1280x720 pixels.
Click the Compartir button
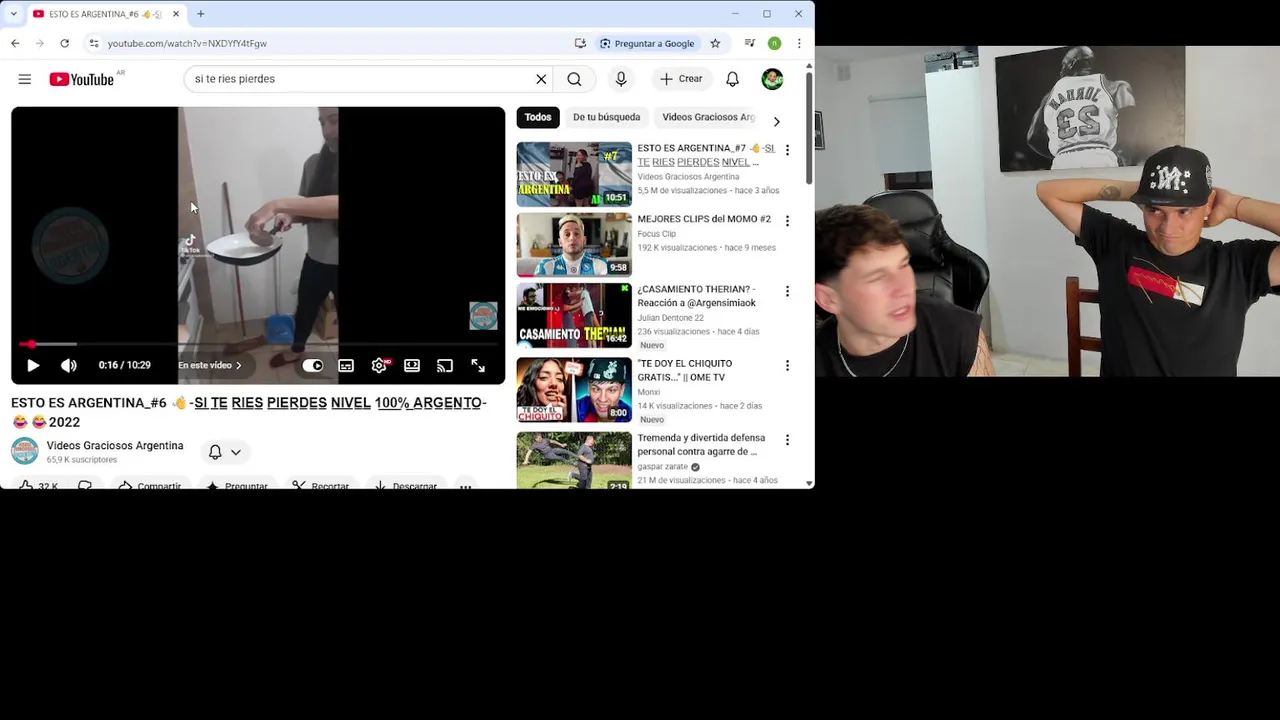[149, 486]
